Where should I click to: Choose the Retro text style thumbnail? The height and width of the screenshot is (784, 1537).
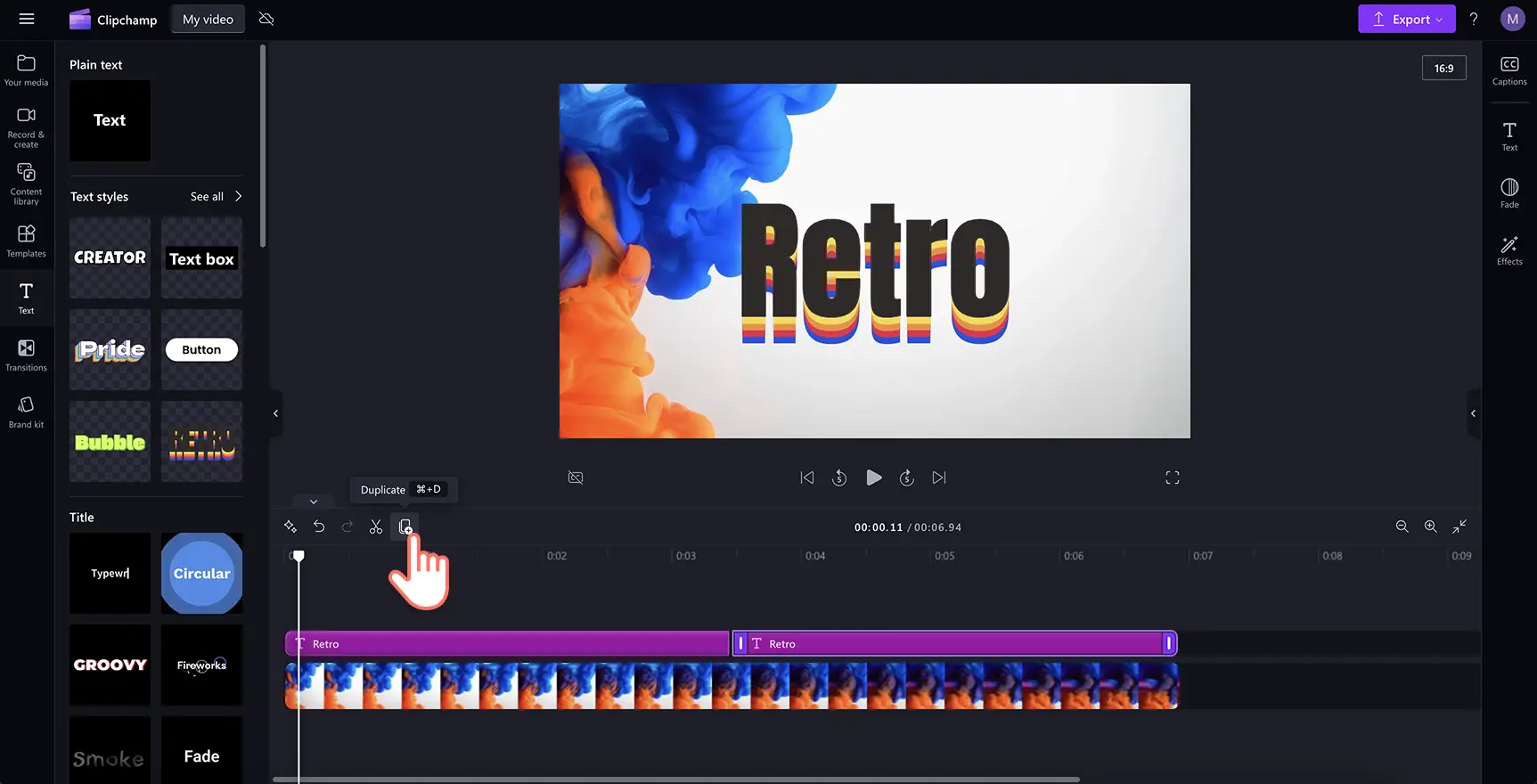pos(201,442)
